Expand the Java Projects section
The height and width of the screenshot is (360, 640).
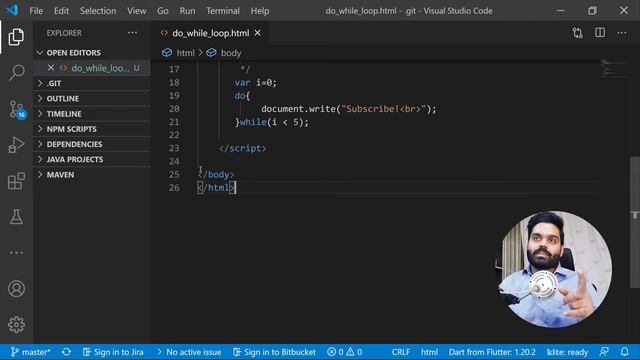[92, 159]
